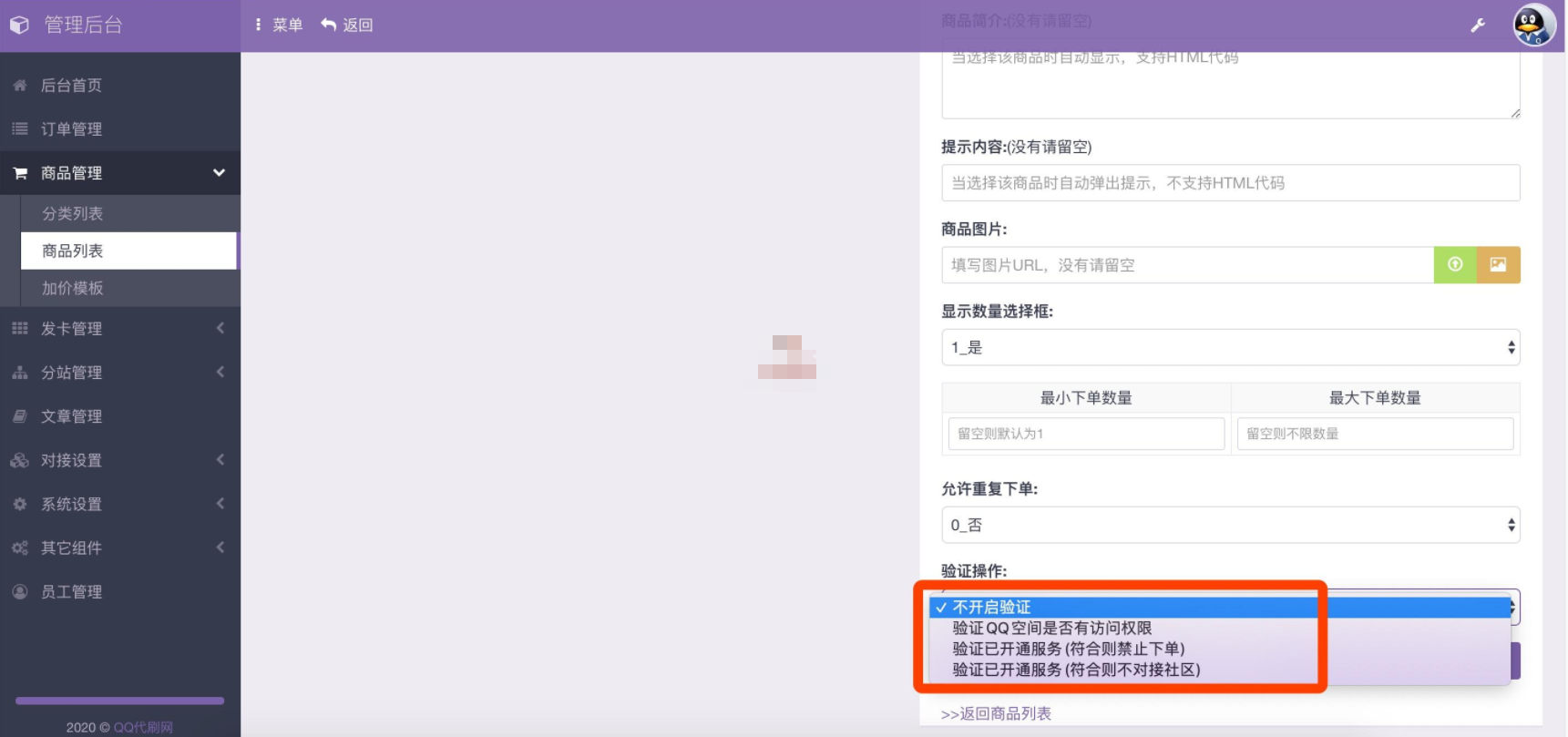
Task: Click the orange image gallery icon button
Action: coord(1498,265)
